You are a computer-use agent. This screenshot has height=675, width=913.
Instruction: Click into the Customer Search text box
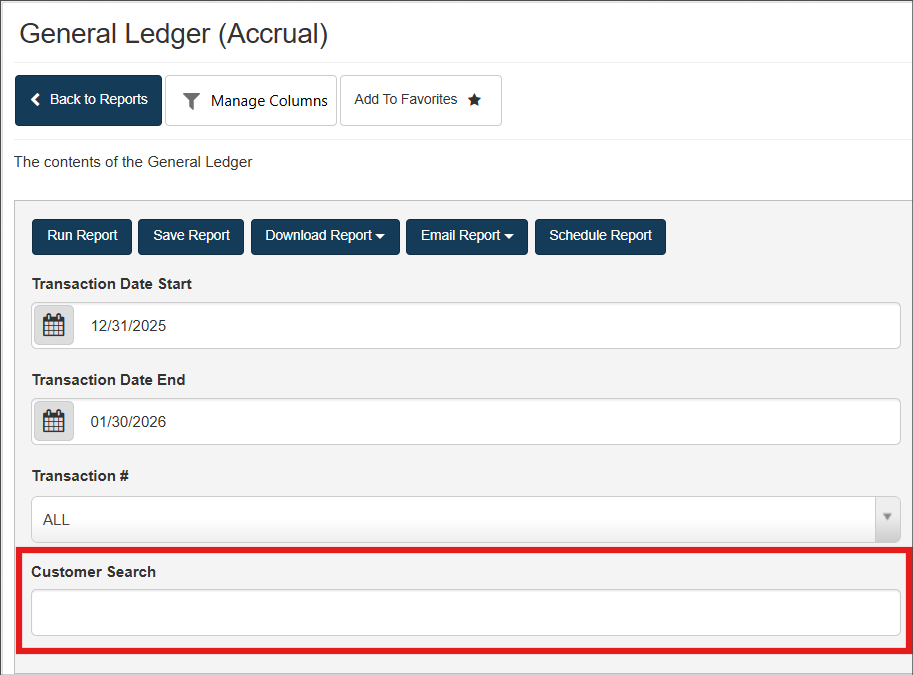(x=465, y=612)
